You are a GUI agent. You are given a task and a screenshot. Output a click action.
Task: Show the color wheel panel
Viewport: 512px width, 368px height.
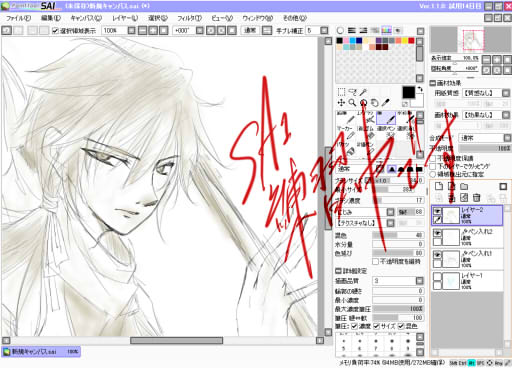coord(340,31)
